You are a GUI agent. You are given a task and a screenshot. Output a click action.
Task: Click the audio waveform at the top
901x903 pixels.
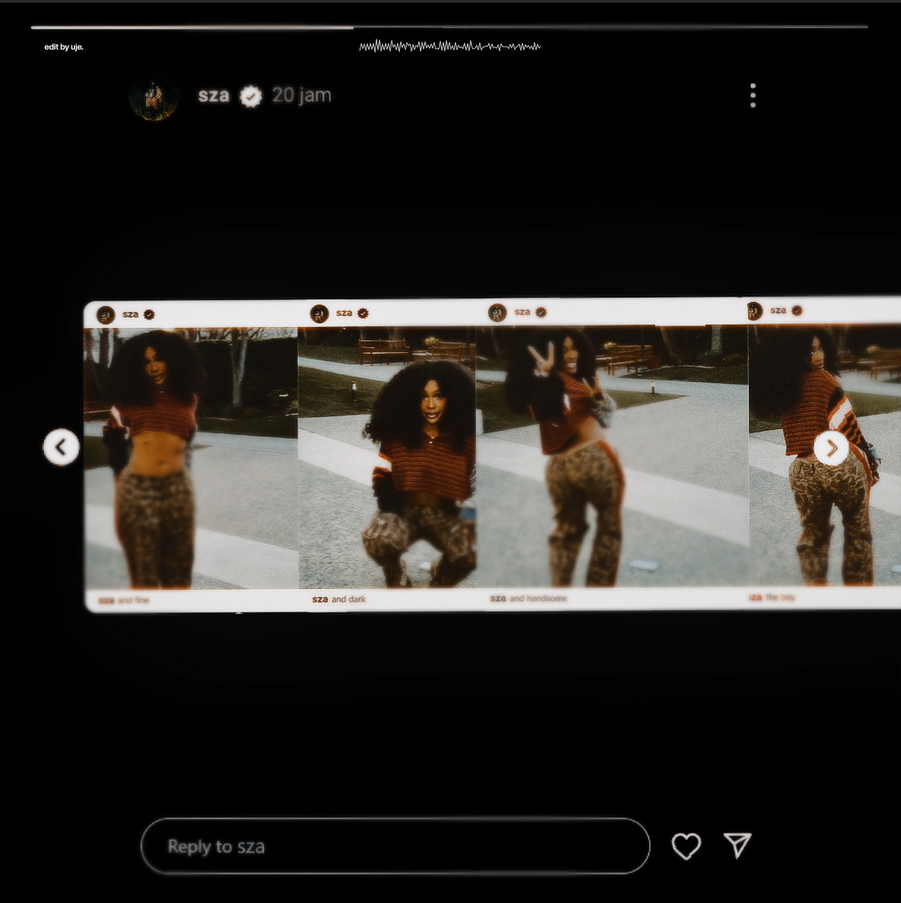tap(450, 46)
